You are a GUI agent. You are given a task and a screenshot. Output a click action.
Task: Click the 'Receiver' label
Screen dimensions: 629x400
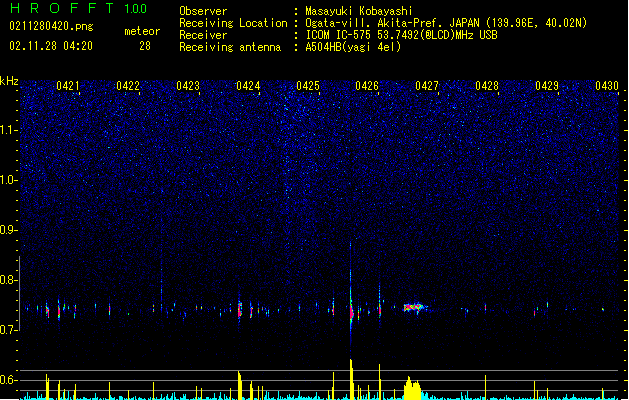click(203, 35)
